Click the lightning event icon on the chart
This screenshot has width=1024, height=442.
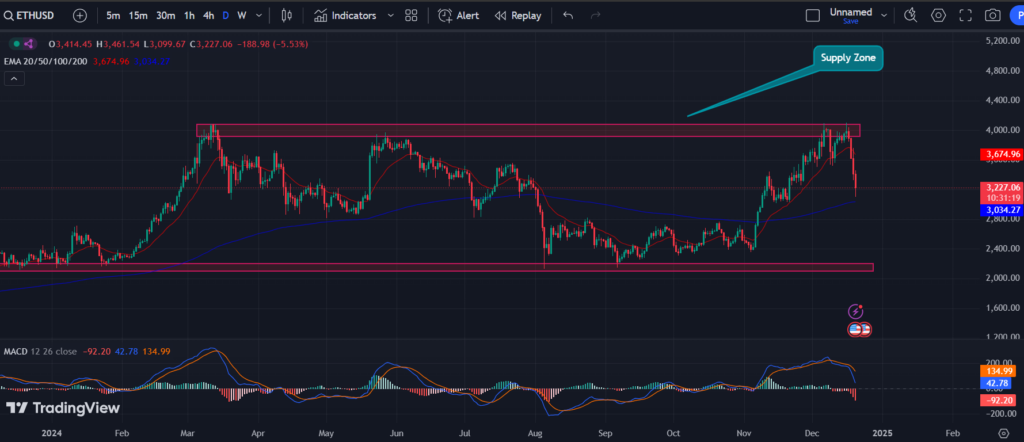pyautogui.click(x=856, y=311)
